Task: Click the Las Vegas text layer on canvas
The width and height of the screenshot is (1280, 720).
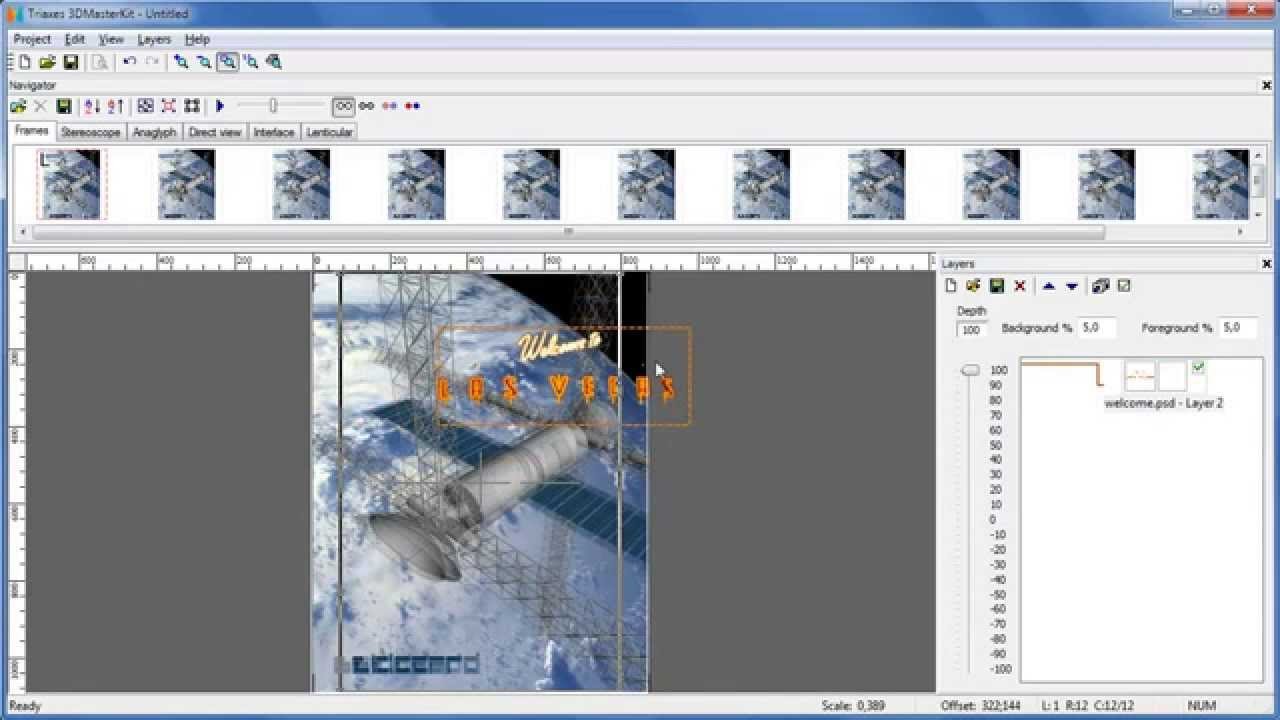Action: (x=564, y=376)
